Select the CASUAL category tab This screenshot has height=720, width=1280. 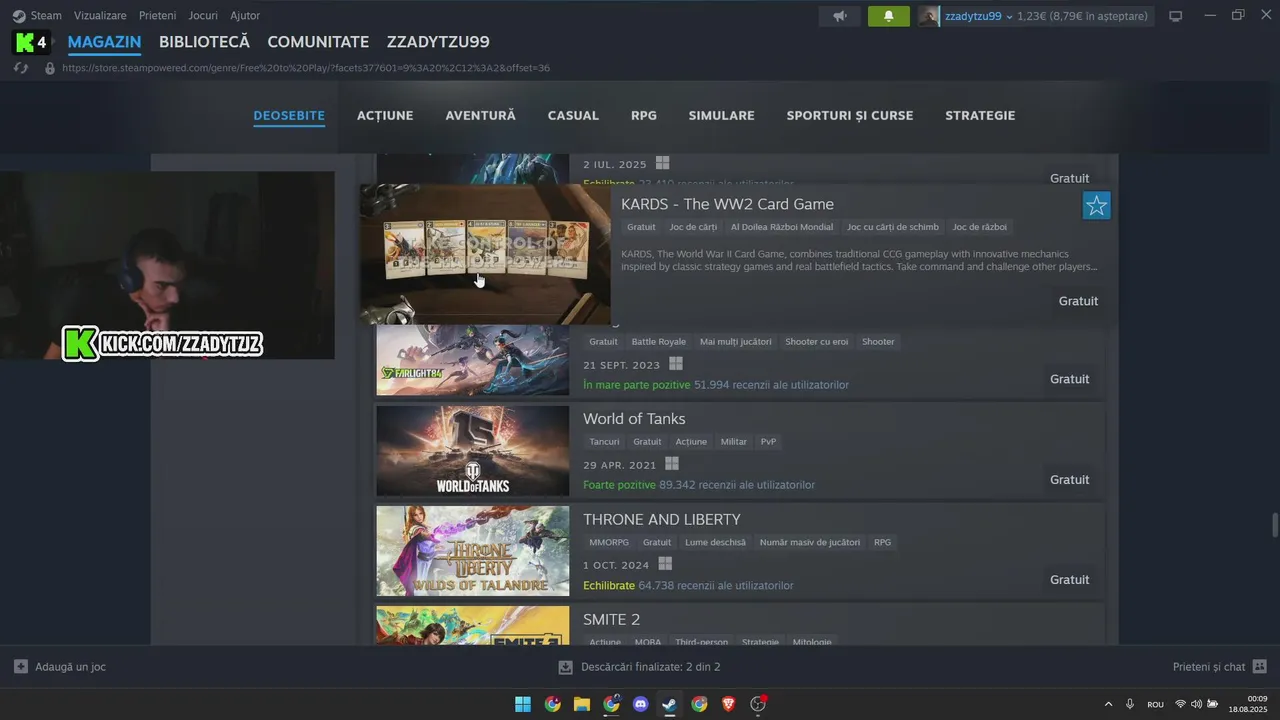click(573, 115)
